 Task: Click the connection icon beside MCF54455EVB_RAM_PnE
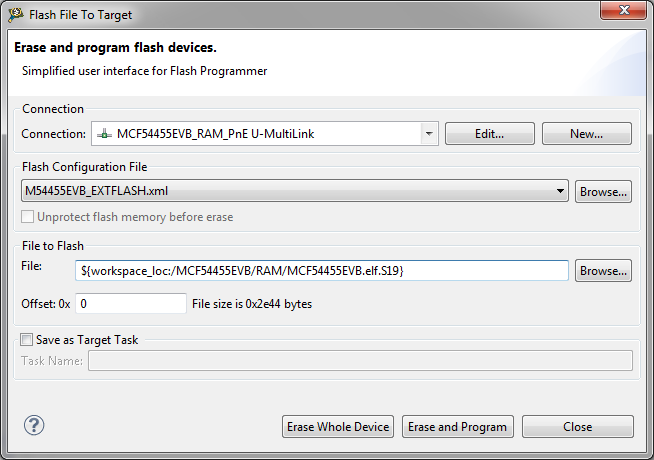104,134
